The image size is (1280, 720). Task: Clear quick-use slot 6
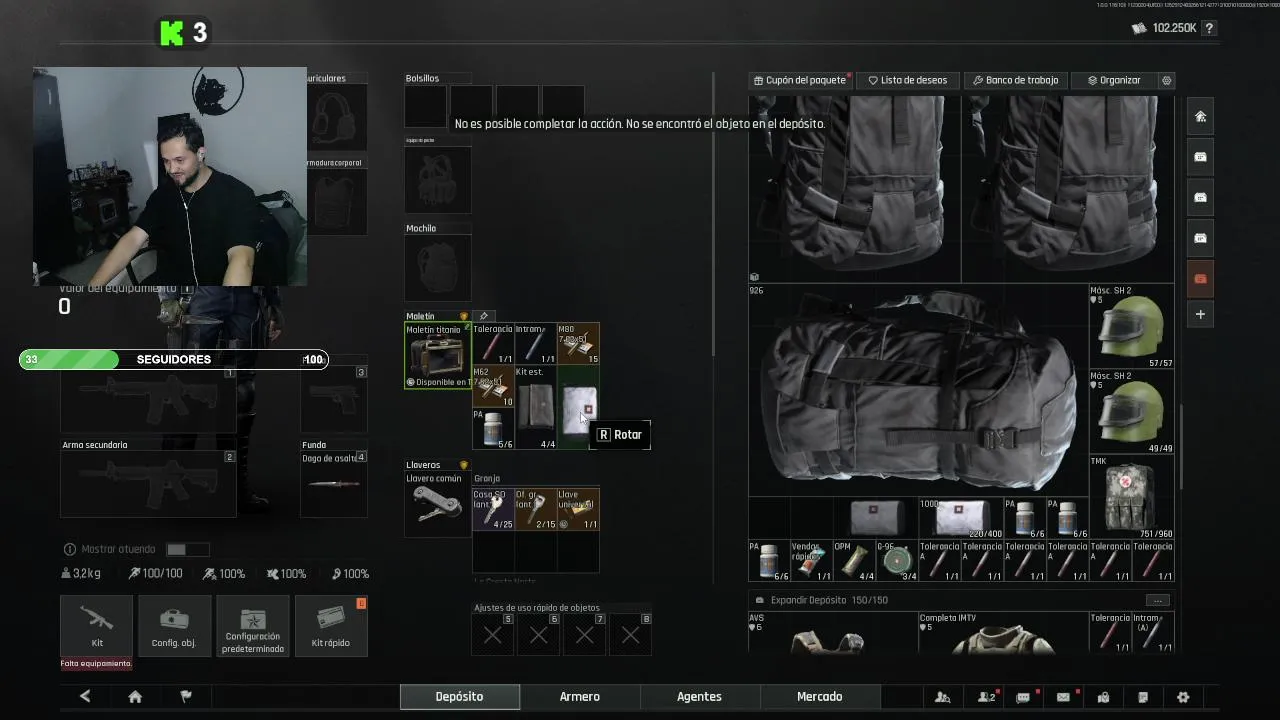(539, 634)
